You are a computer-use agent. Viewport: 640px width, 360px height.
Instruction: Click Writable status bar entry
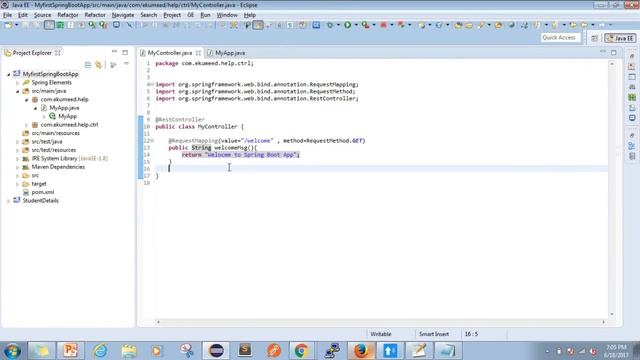coord(380,334)
